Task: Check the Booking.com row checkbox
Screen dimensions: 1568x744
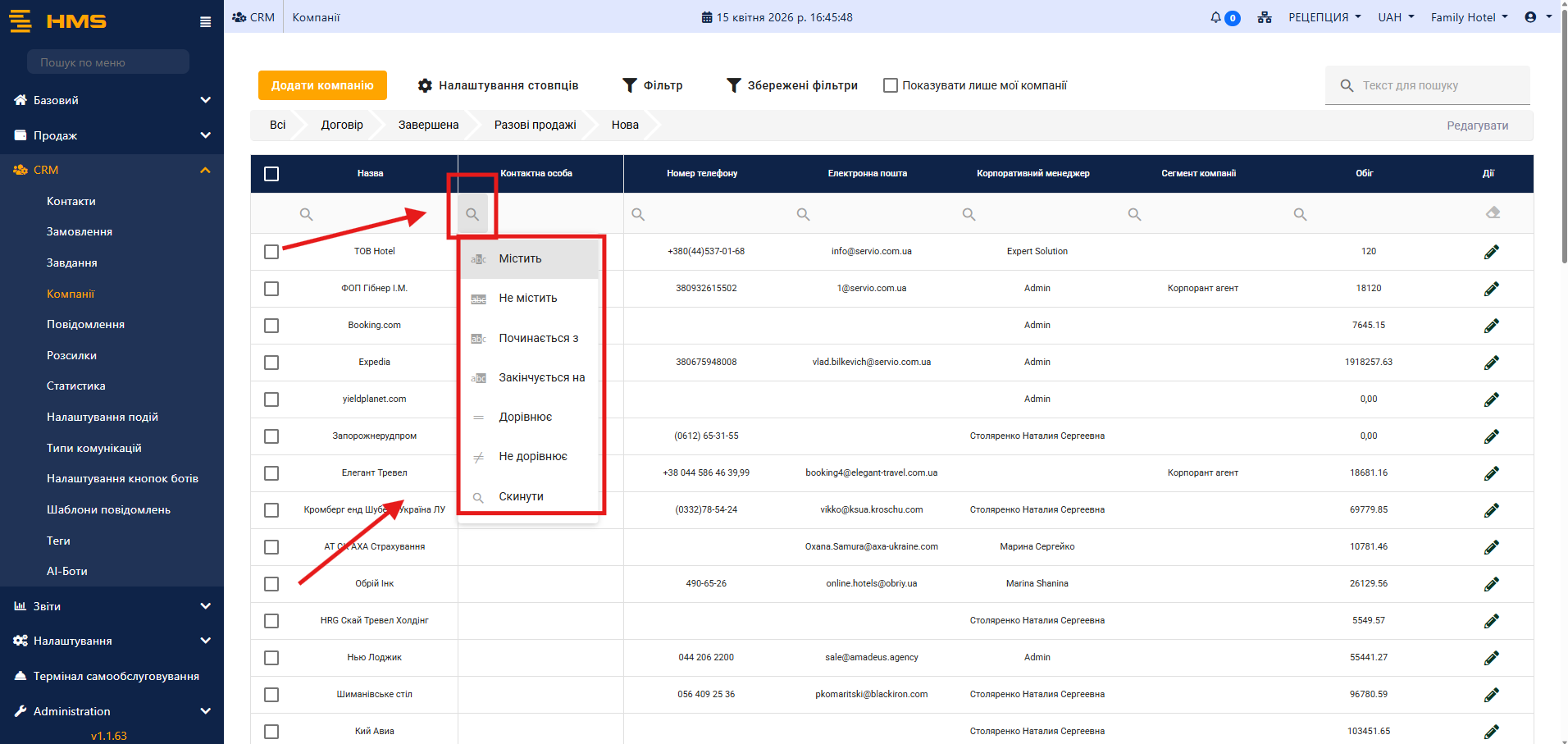Action: pos(271,326)
